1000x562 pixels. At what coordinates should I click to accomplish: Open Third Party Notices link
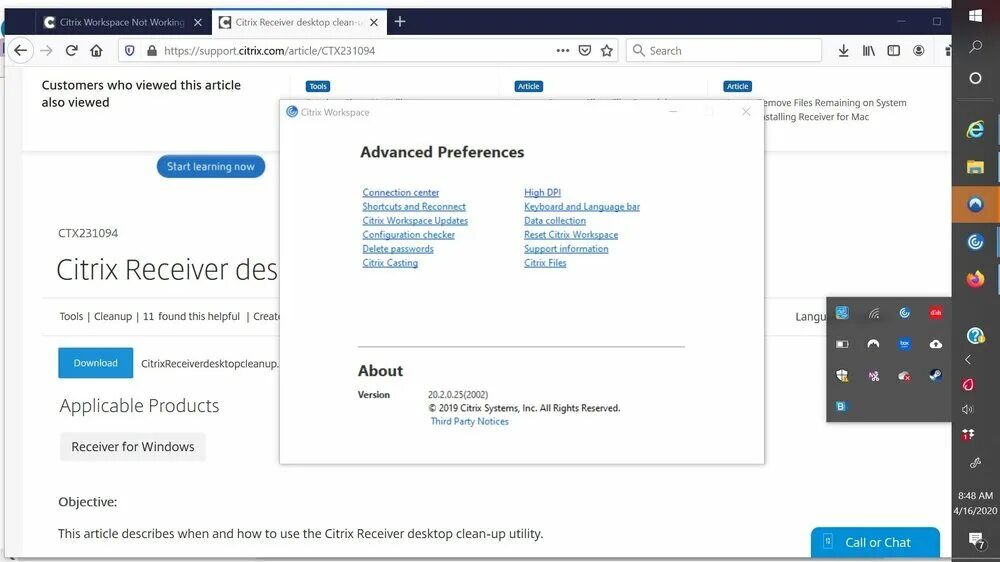pos(469,421)
